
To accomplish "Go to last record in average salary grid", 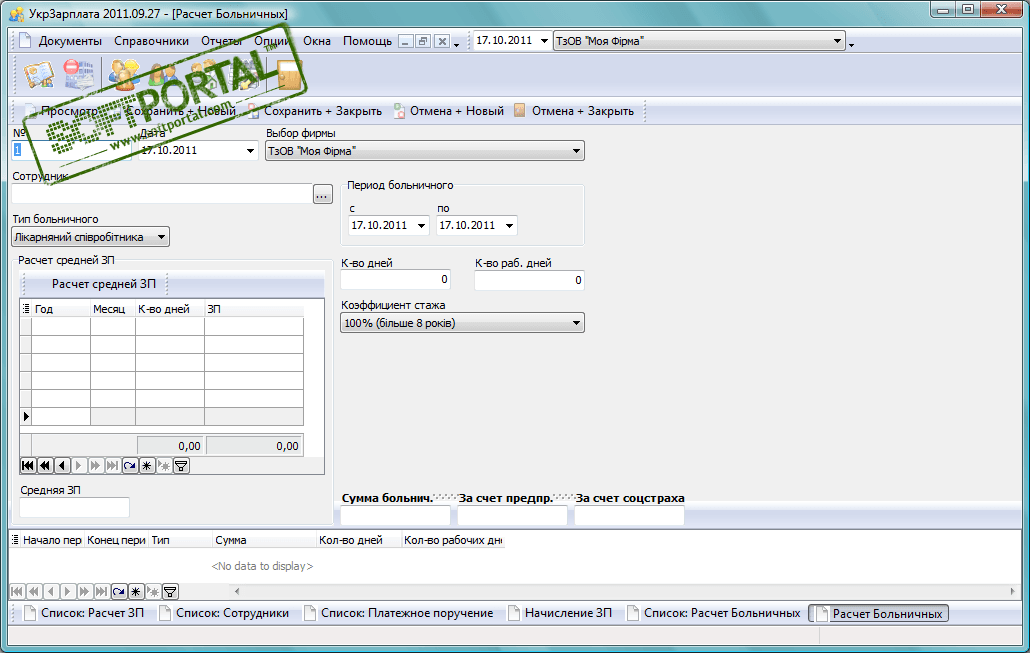I will pos(113,466).
